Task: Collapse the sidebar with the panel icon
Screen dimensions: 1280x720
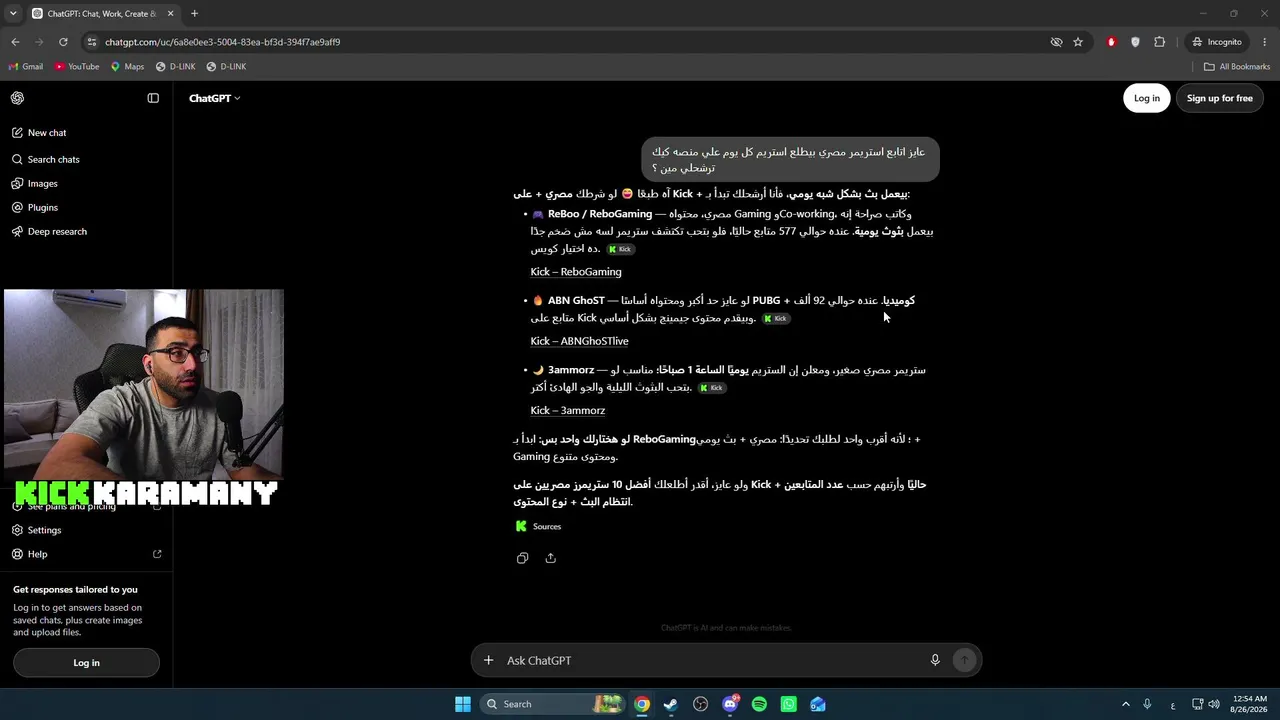Action: tap(153, 98)
